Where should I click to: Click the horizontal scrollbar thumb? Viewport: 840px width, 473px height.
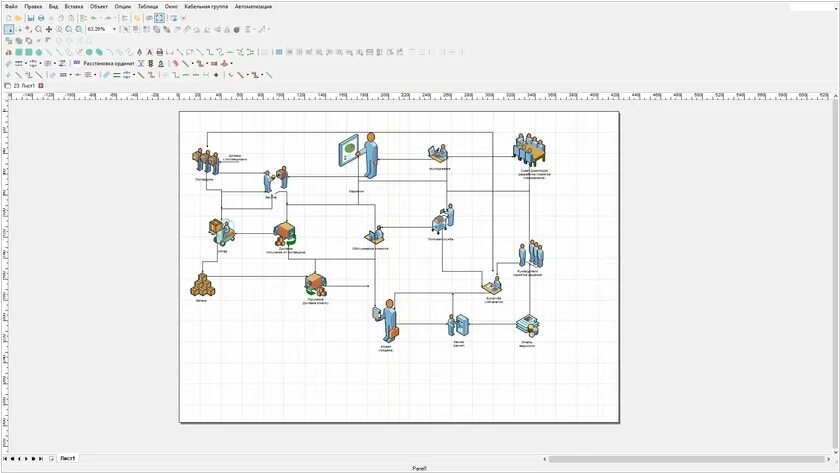point(687,459)
